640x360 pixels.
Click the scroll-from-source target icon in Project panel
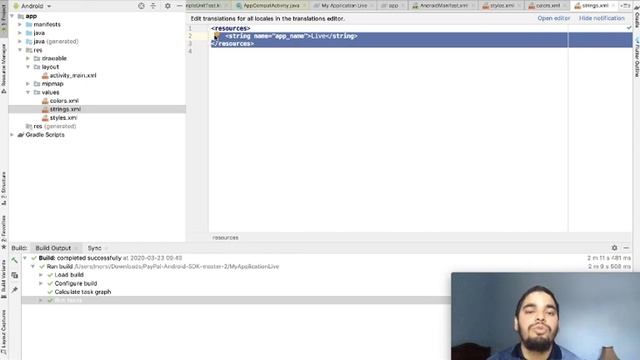click(x=141, y=6)
